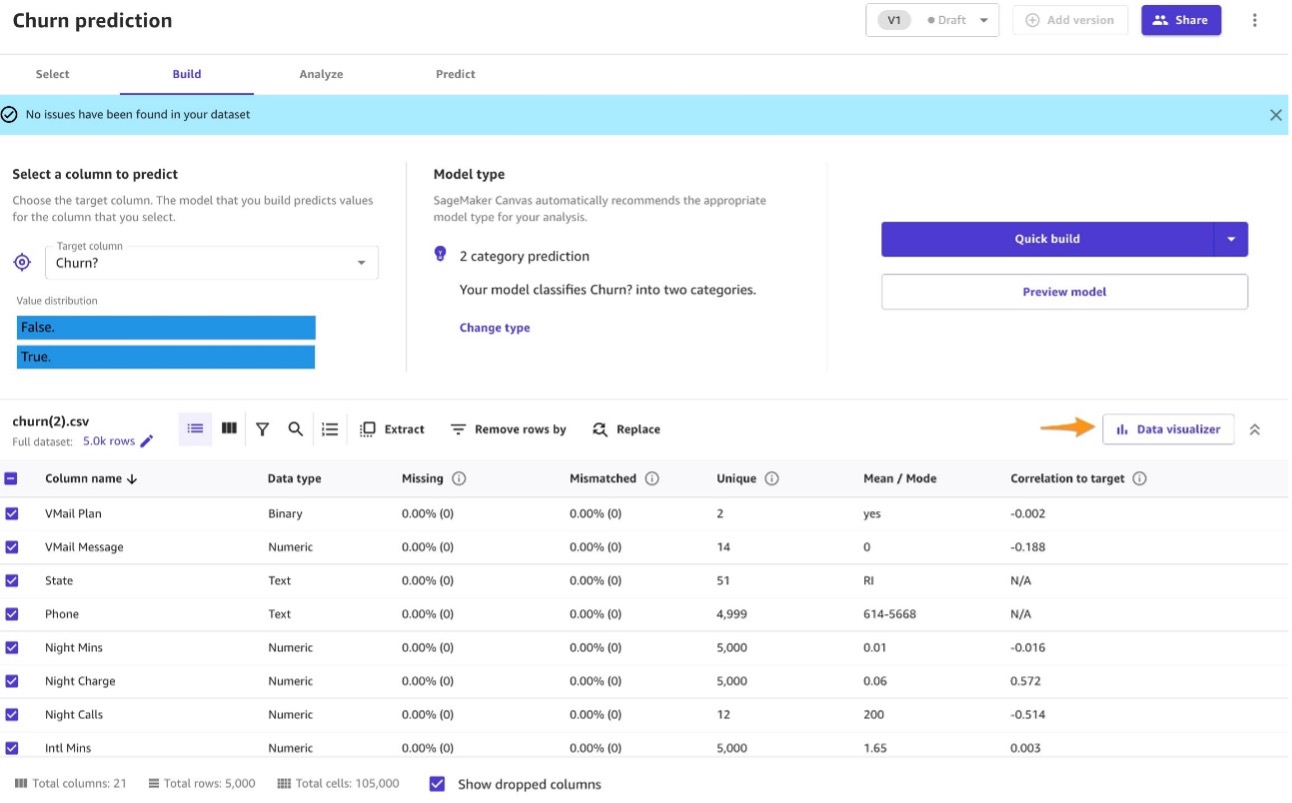Image resolution: width=1292 pixels, height=803 pixels.
Task: Open the Extract menu
Action: [x=392, y=429]
